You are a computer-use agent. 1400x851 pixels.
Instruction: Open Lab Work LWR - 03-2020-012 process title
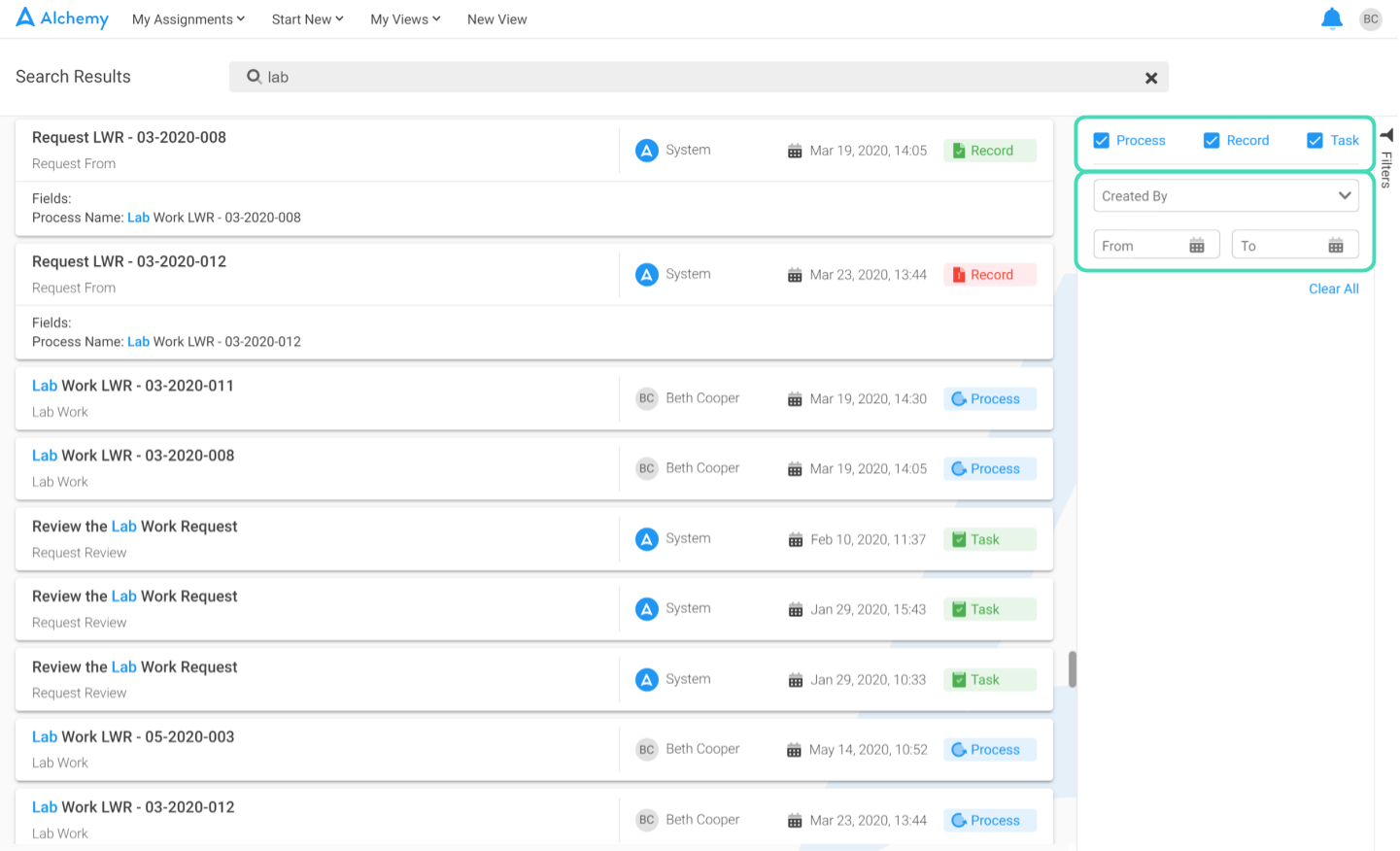[133, 807]
